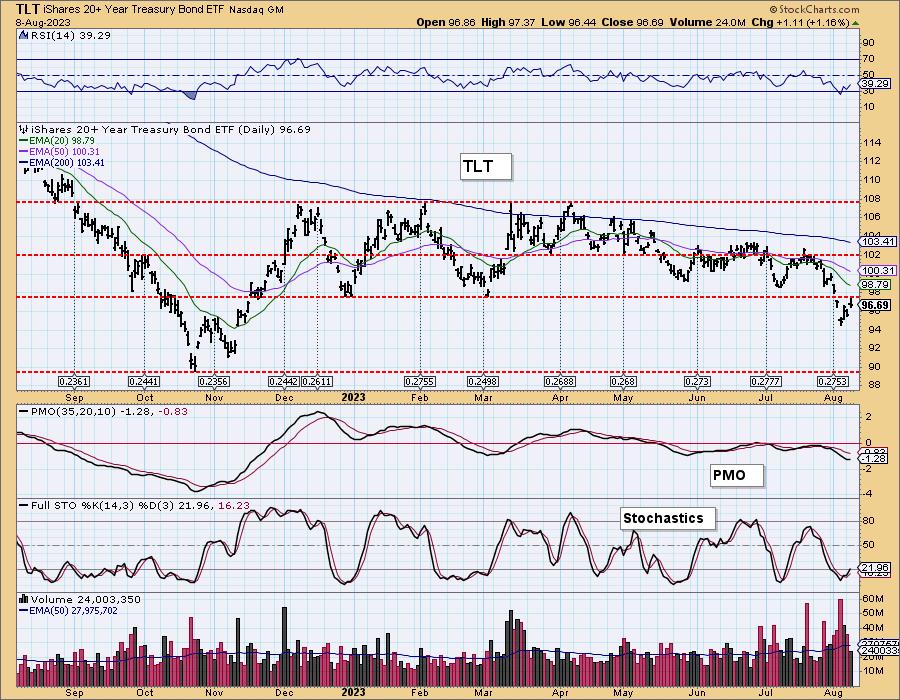Click the 0.2753 label near August

pos(833,382)
